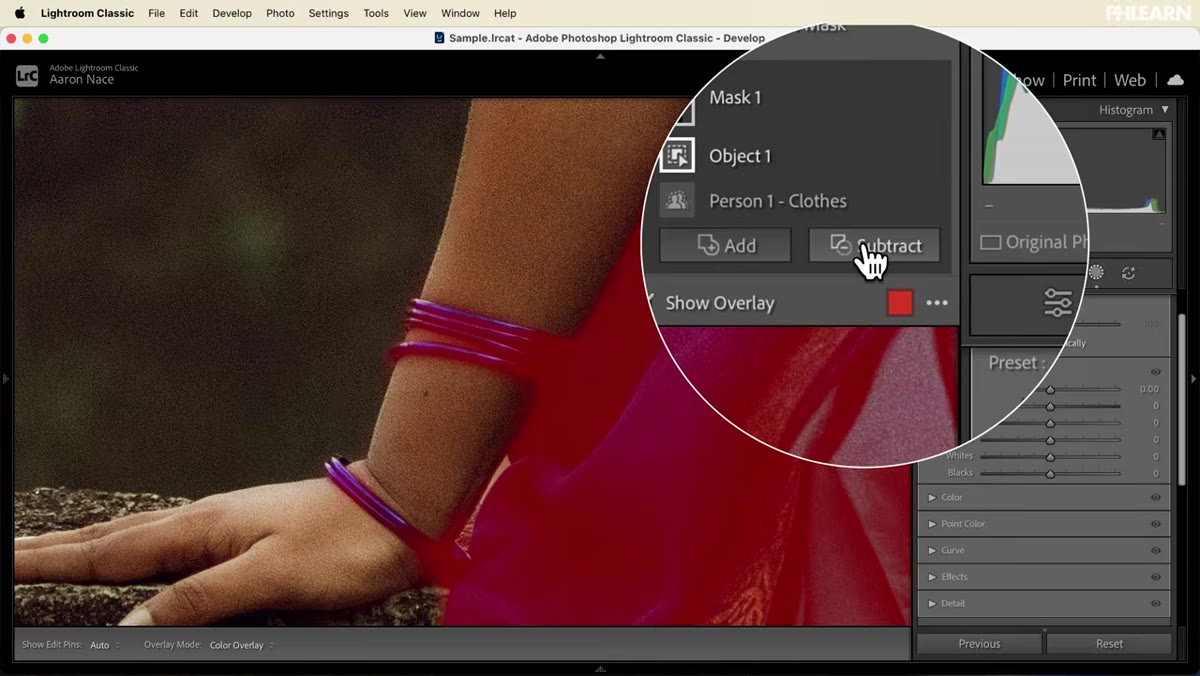Toggle the right panel arrow
This screenshot has width=1200, height=676.
(1194, 379)
